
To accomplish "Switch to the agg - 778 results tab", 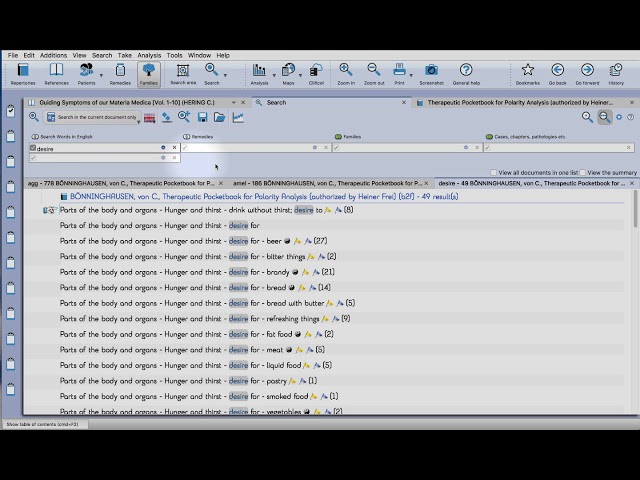I will pyautogui.click(x=121, y=183).
